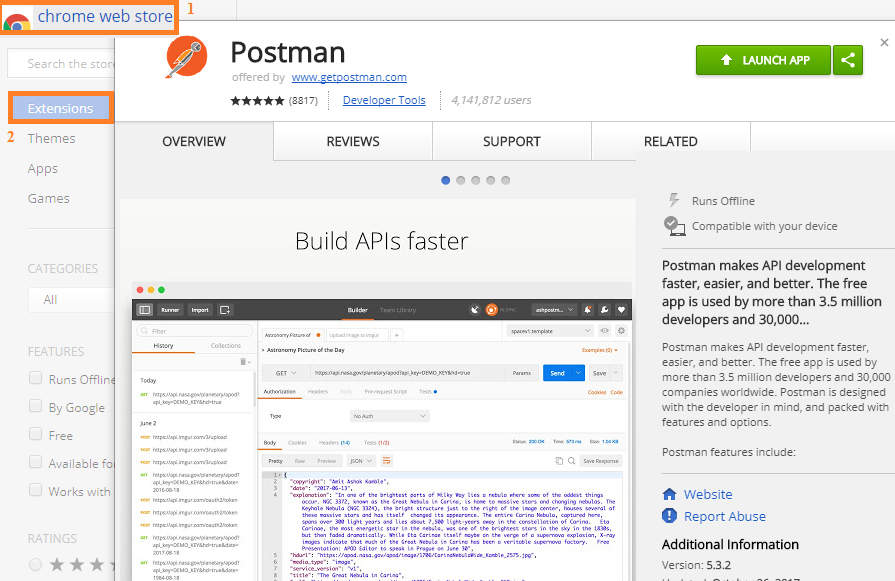Click the home icon beside Website
895x581 pixels.
670,494
